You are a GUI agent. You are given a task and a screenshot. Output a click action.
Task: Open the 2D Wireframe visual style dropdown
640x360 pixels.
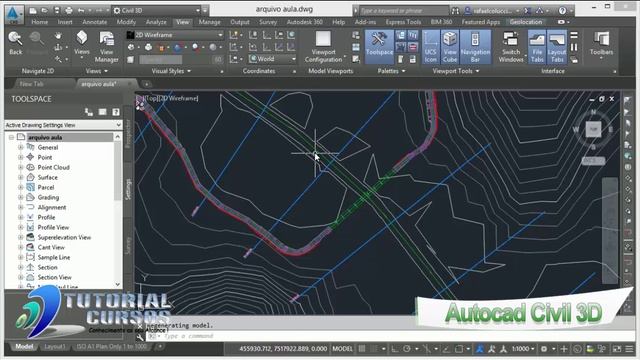click(x=175, y=35)
